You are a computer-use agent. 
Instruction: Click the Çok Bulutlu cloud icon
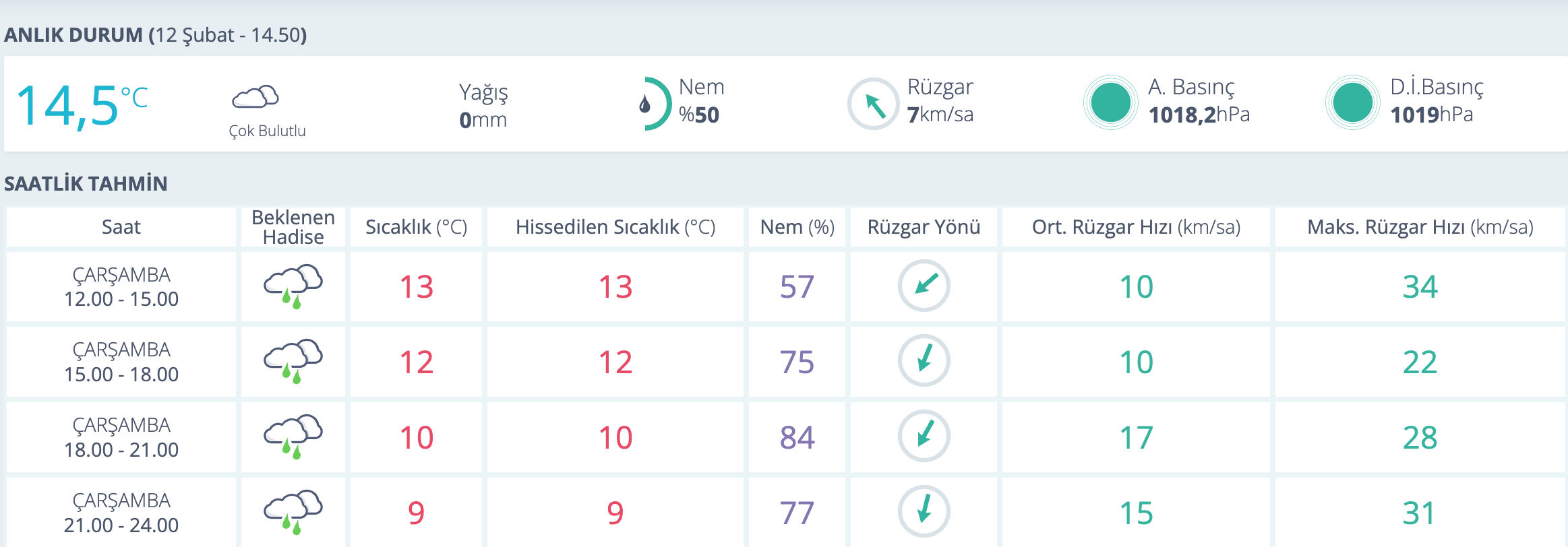click(255, 97)
